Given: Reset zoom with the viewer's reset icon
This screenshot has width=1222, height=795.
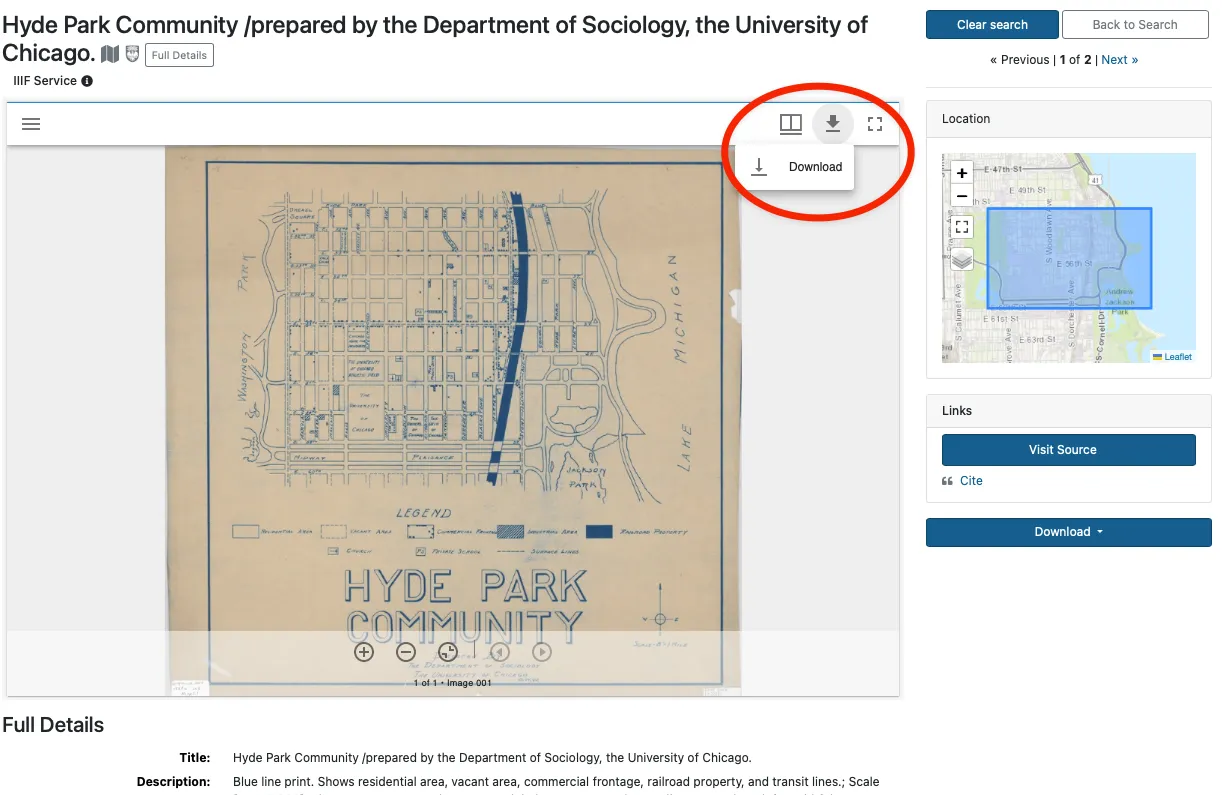Looking at the screenshot, I should pyautogui.click(x=448, y=652).
